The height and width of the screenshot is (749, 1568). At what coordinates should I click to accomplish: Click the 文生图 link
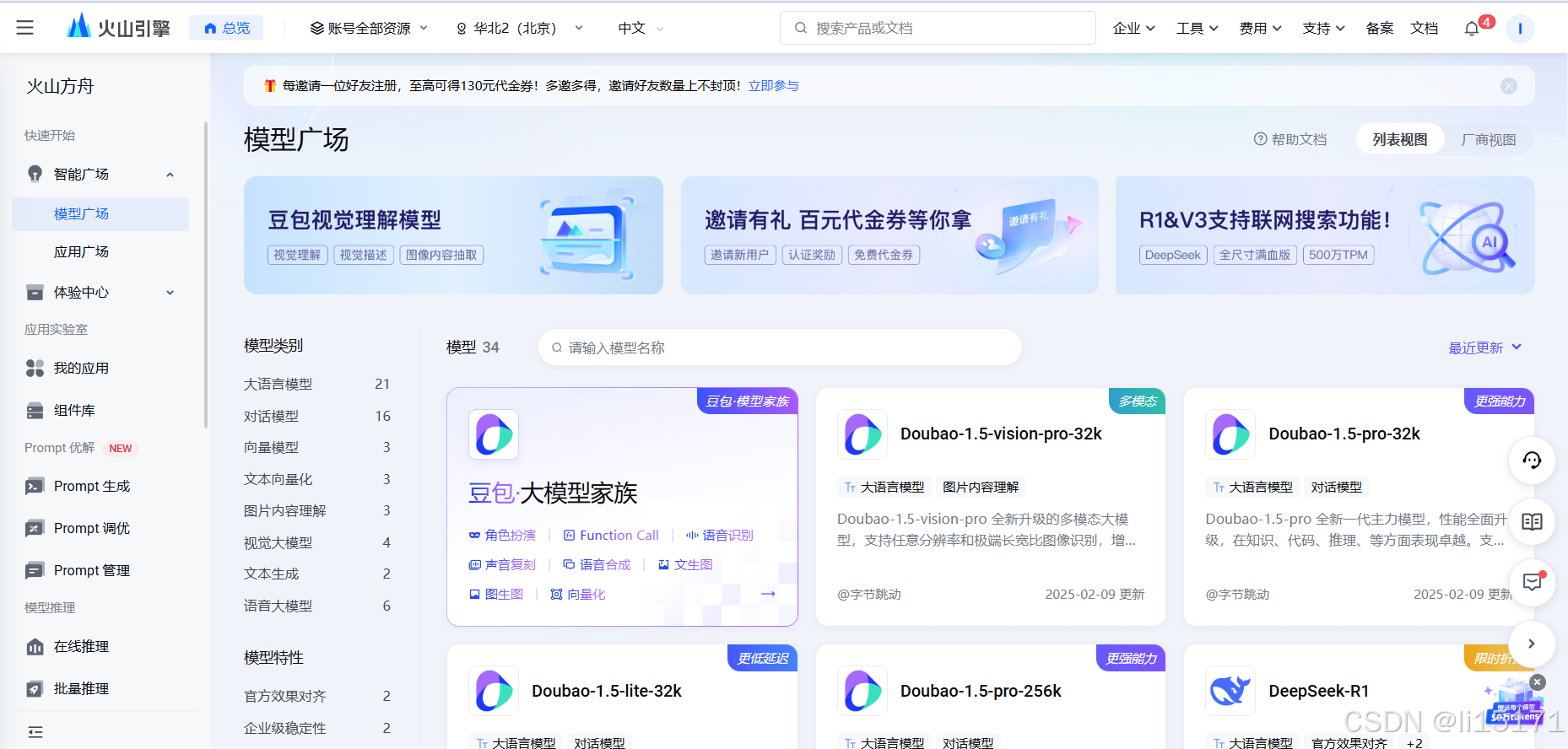pyautogui.click(x=685, y=564)
